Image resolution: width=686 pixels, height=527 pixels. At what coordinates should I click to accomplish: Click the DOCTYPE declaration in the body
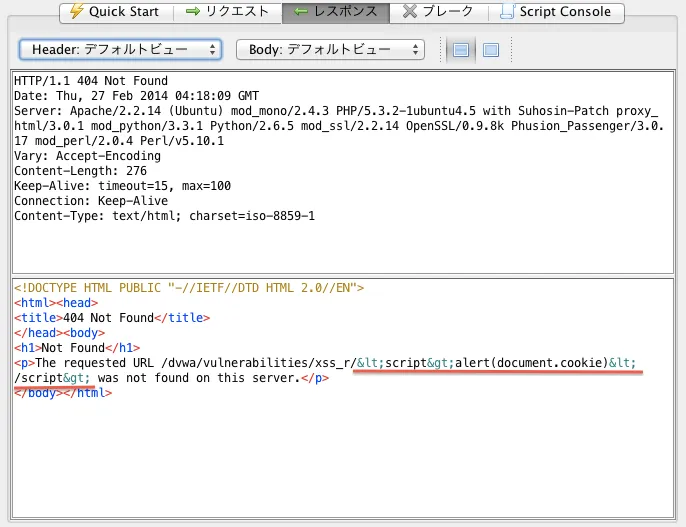(x=189, y=288)
